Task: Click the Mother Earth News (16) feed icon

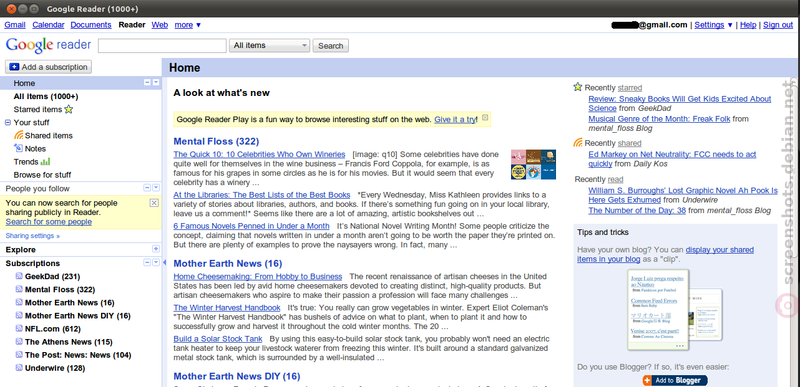Action: [x=19, y=302]
